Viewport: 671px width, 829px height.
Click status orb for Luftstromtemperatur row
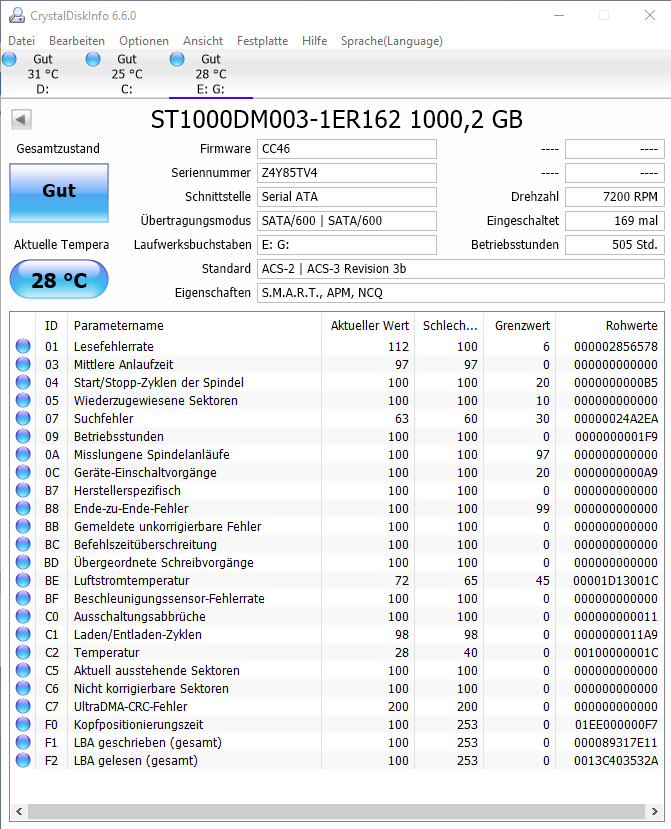point(23,580)
